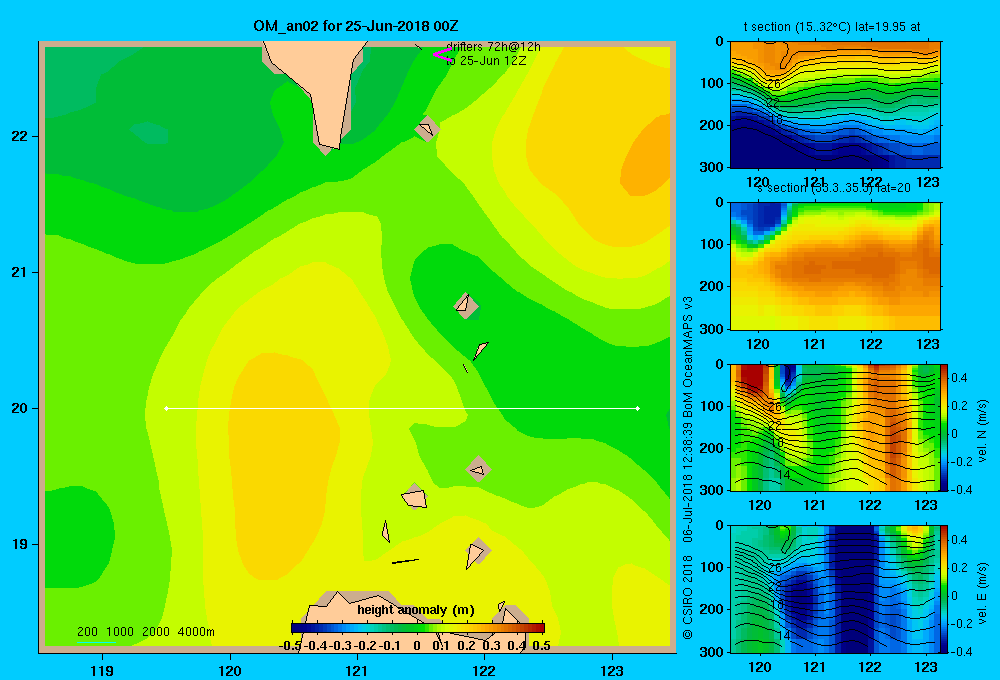Click the map title OM_an02 for 25-Jun-2018 00Z
The image size is (1000, 680).
point(356,26)
